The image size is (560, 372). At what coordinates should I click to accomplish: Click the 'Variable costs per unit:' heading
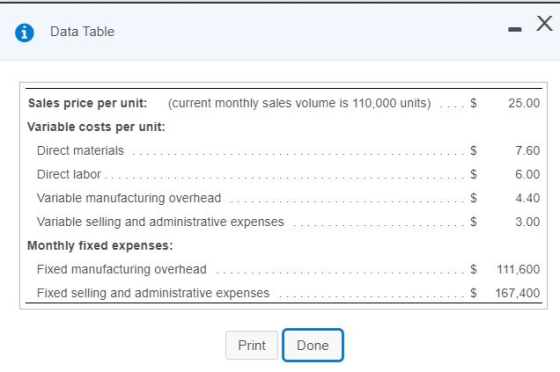tap(96, 127)
